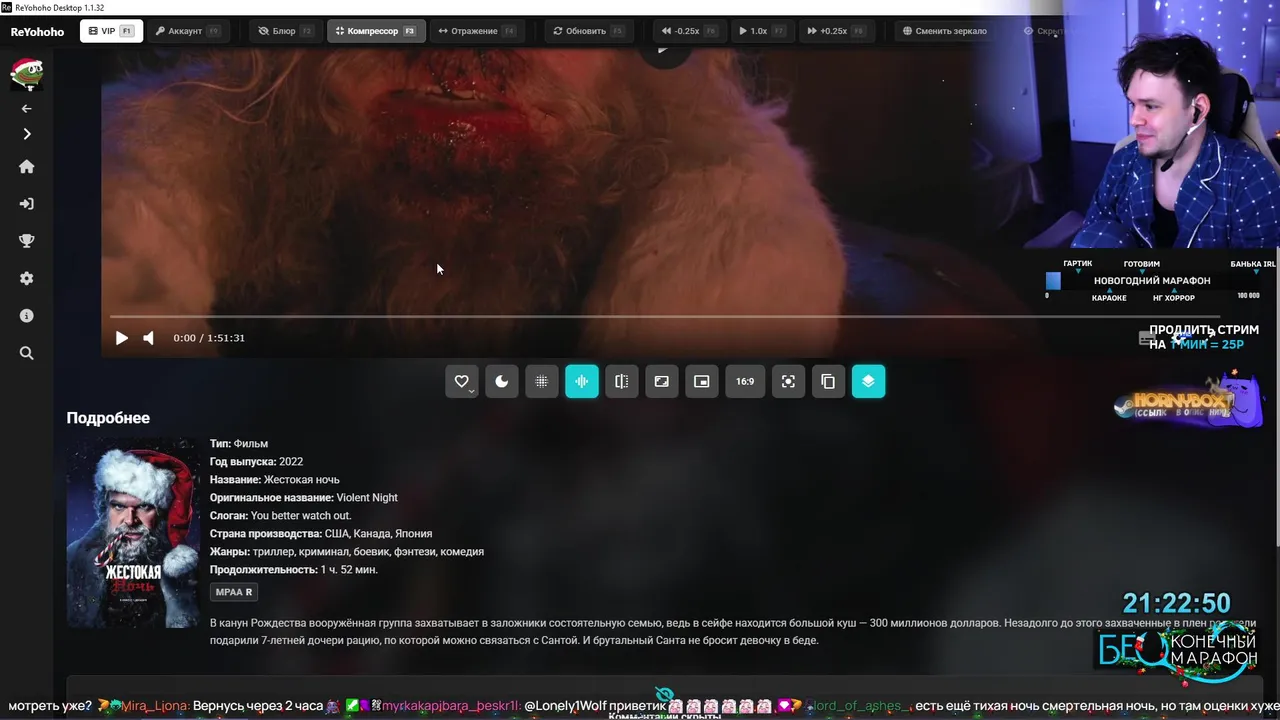Toggle night mode moon button
The width and height of the screenshot is (1280, 720).
click(502, 381)
